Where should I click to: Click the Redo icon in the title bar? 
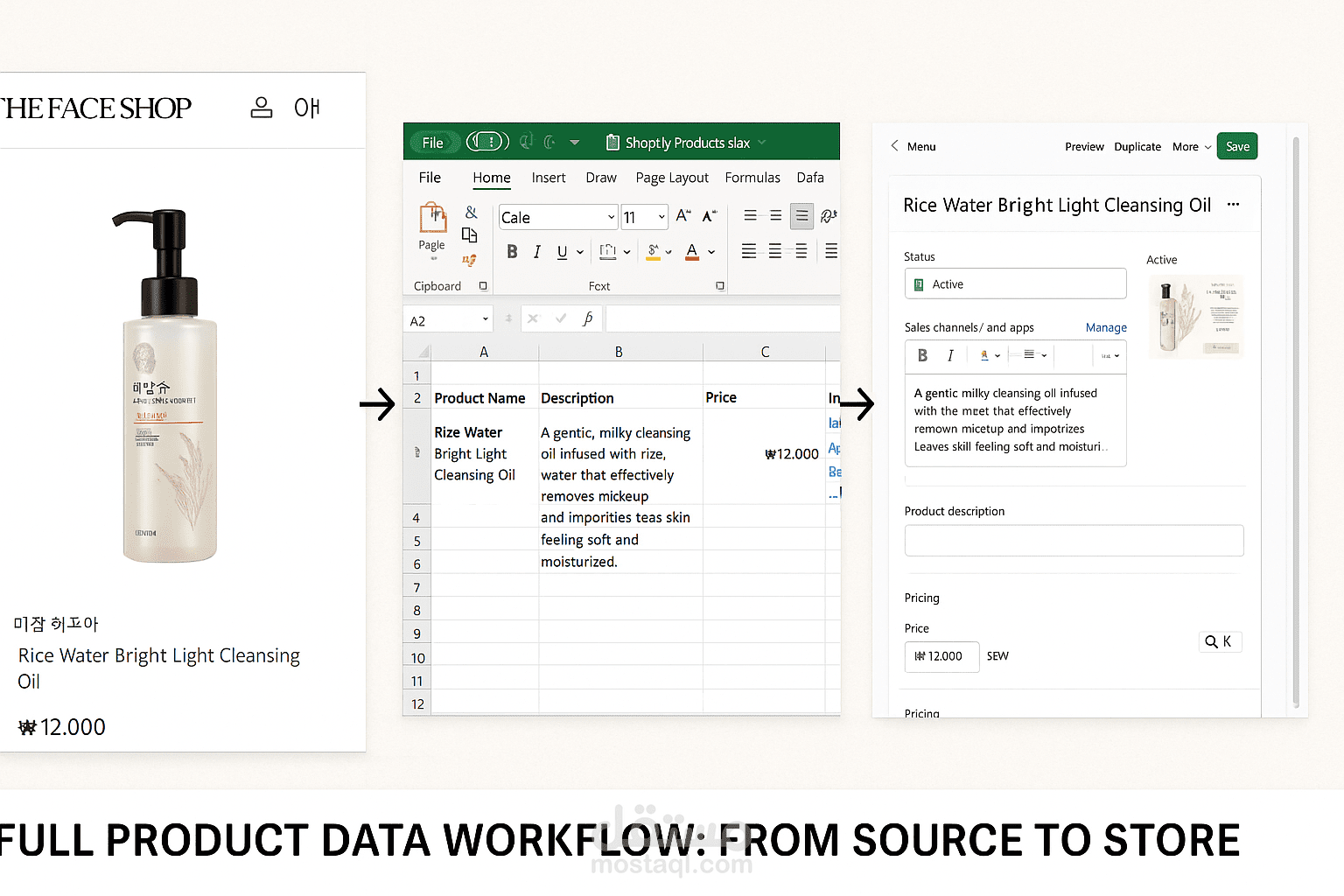(549, 141)
